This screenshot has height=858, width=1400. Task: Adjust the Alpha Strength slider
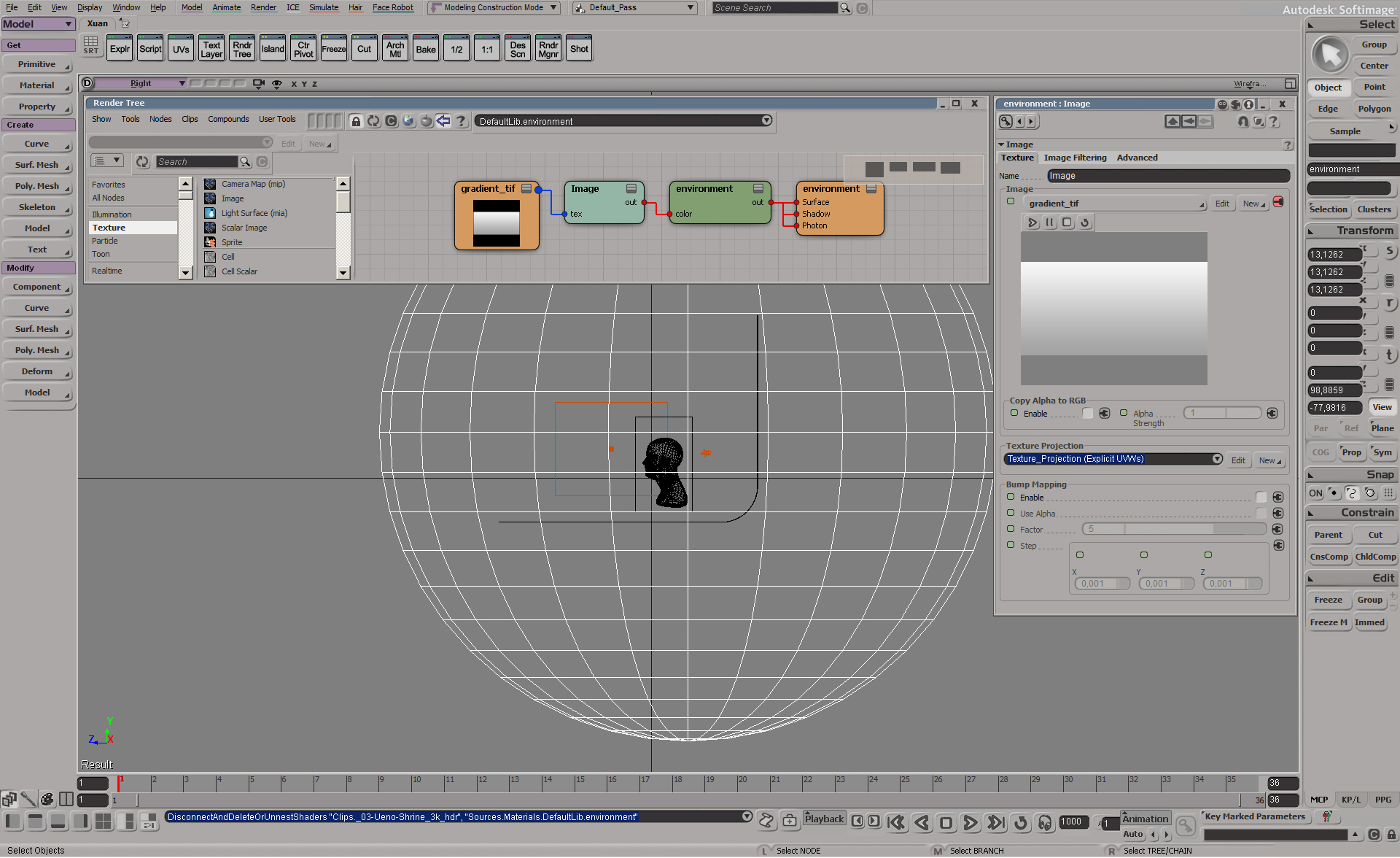pyautogui.click(x=1222, y=413)
